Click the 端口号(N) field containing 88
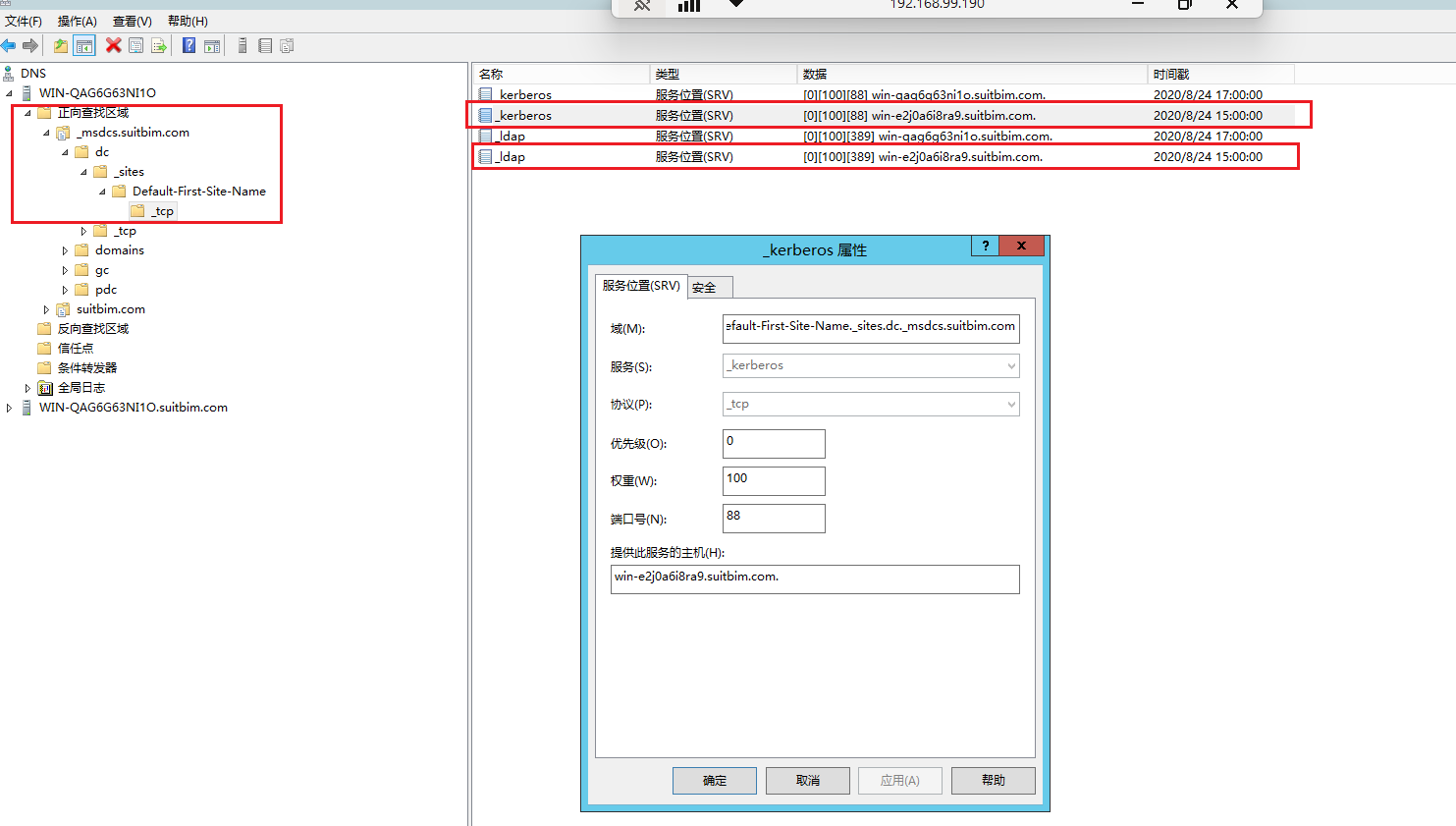1456x826 pixels. 773,518
